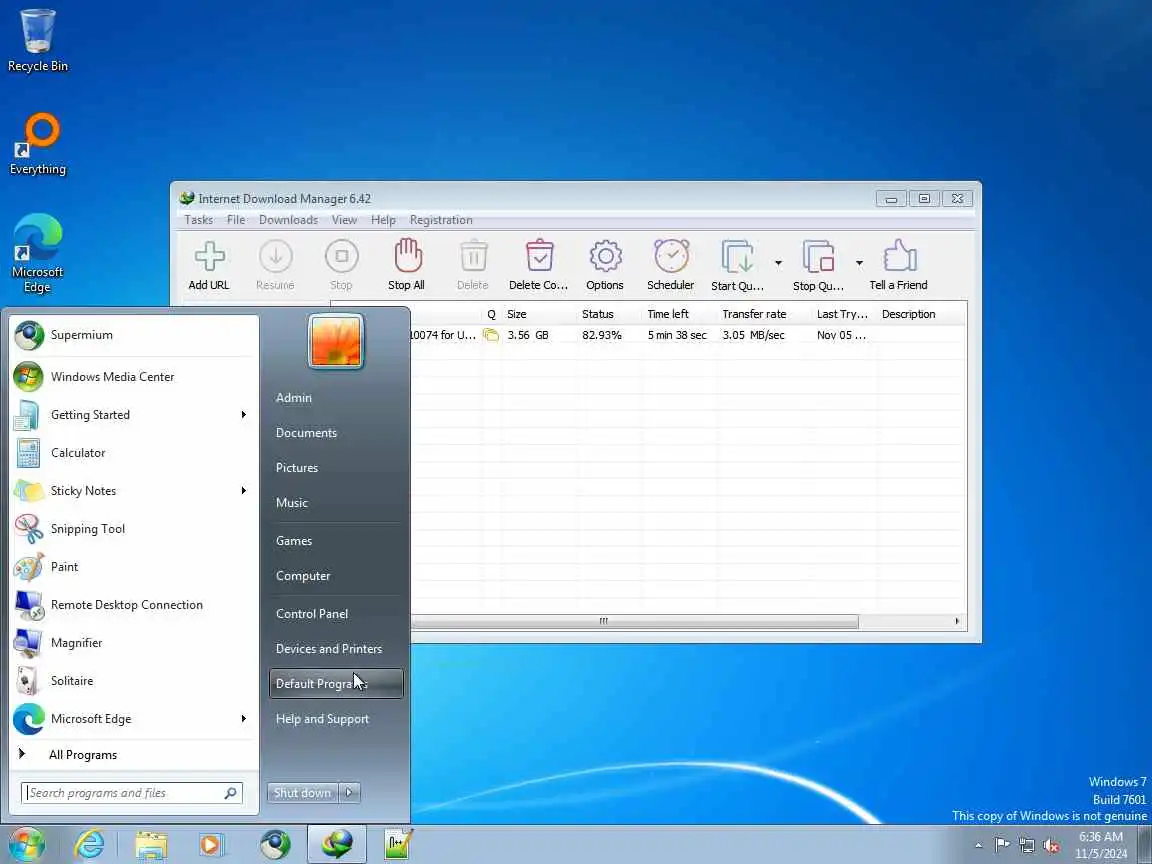Screen dimensions: 1152x864
Task: Expand Start Queue dropdown arrow
Action: 778,263
